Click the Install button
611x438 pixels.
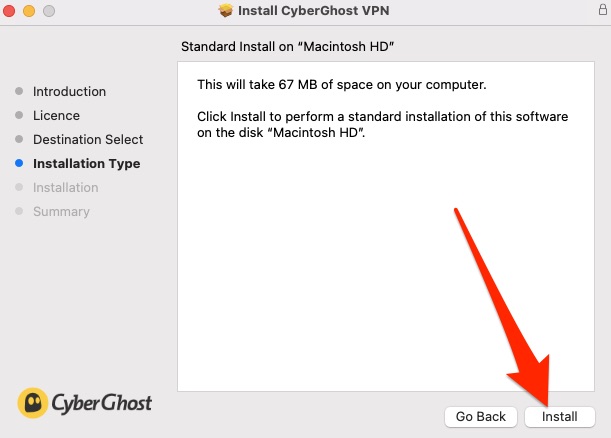click(560, 417)
